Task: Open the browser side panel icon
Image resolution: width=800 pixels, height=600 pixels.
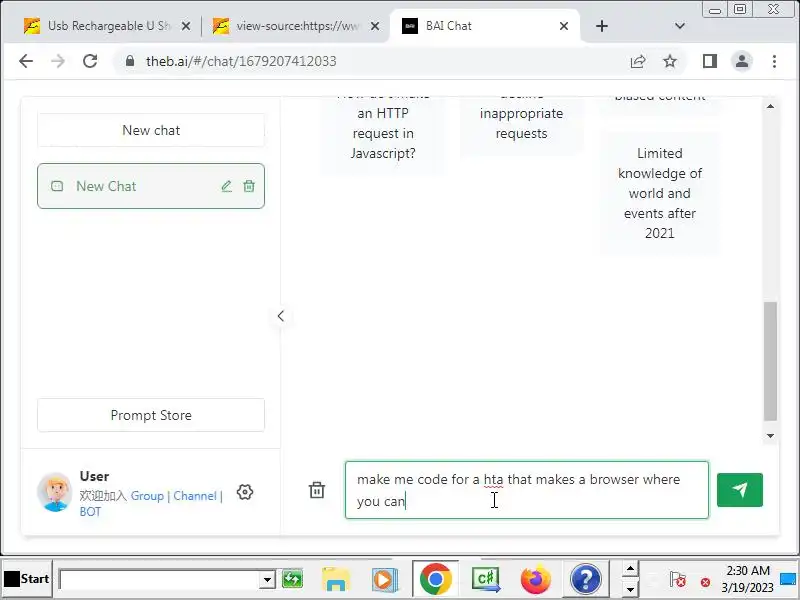Action: [x=710, y=61]
